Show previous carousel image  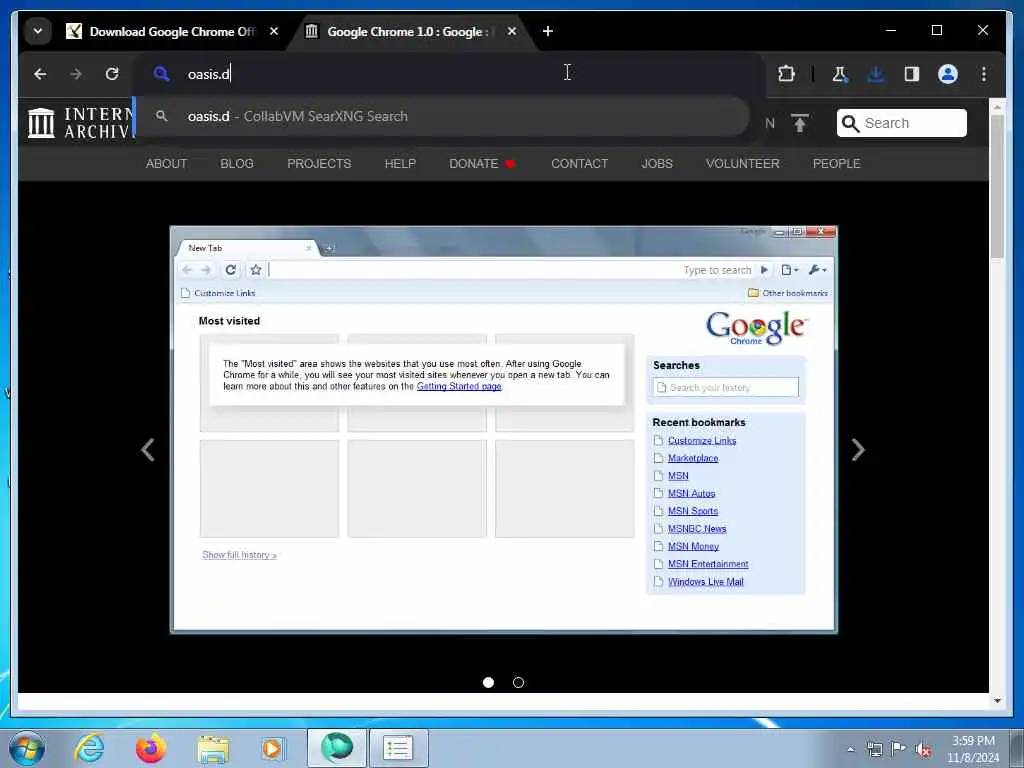148,449
